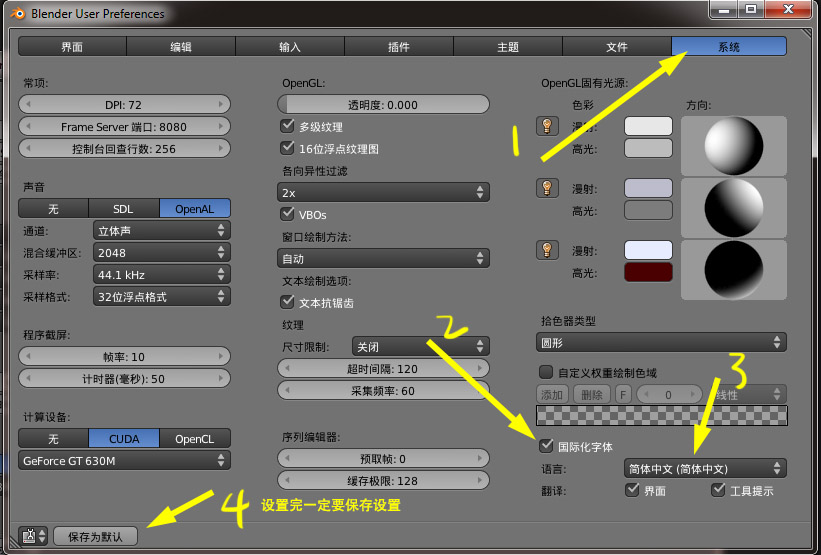The width and height of the screenshot is (821, 555).
Task: Switch to the 编辑 tab
Action: 181,47
